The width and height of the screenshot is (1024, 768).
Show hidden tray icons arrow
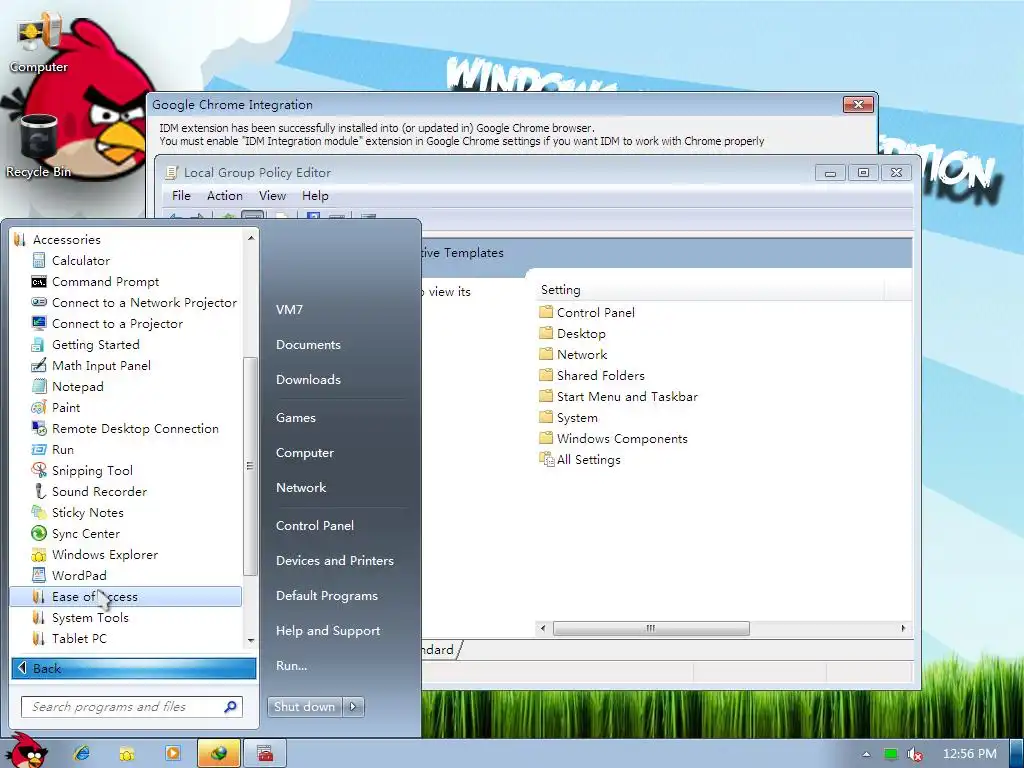tap(867, 754)
